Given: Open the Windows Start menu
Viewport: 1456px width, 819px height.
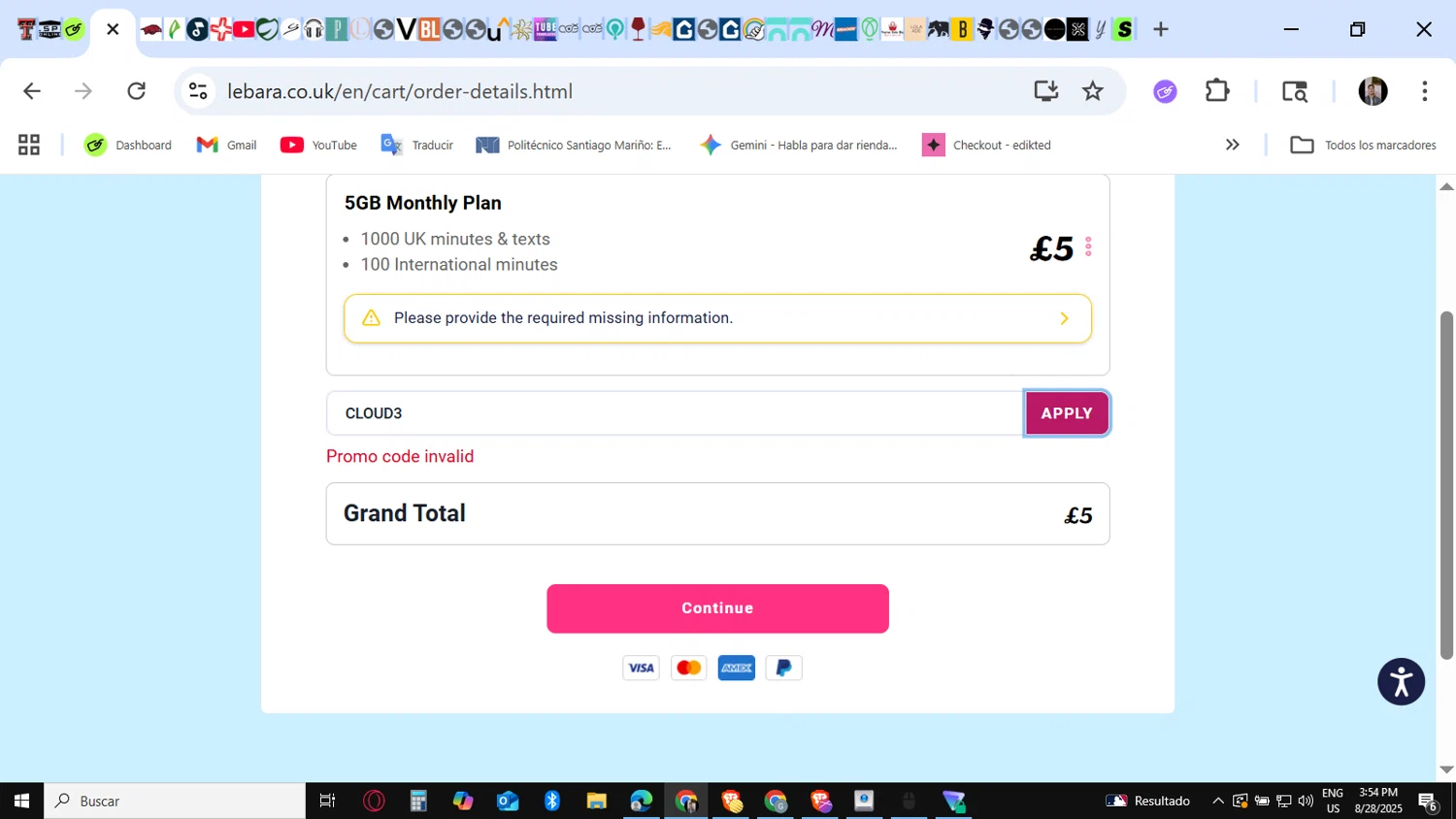Looking at the screenshot, I should [21, 801].
